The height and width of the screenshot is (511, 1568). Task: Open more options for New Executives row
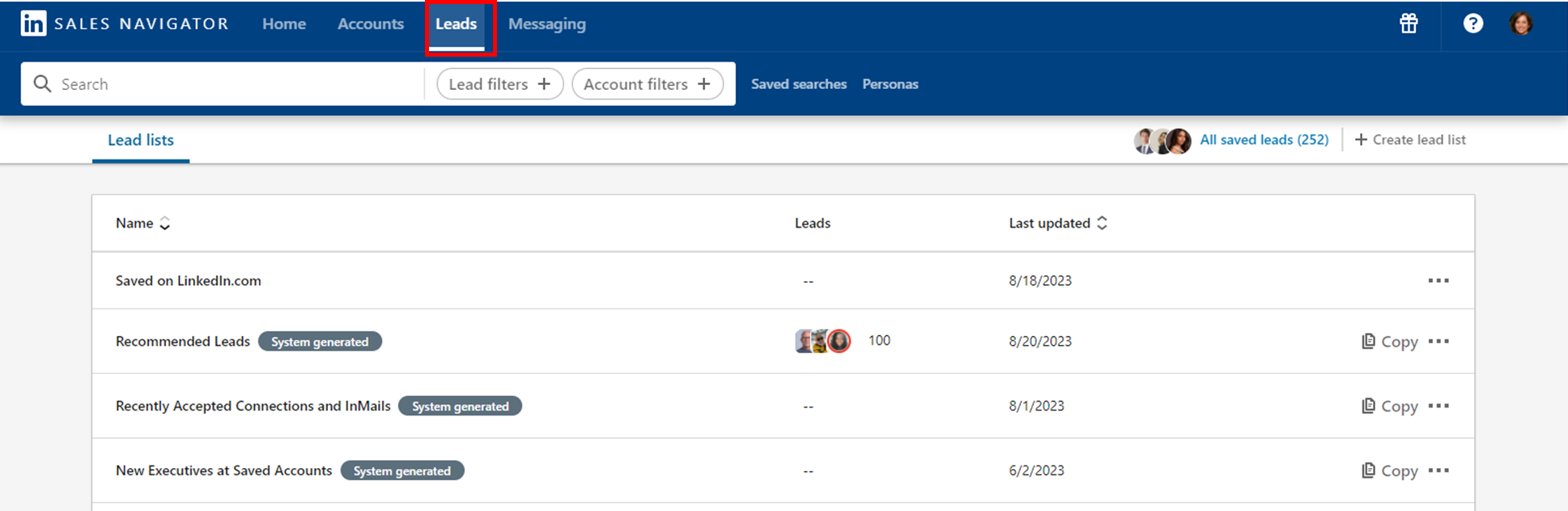click(1438, 471)
